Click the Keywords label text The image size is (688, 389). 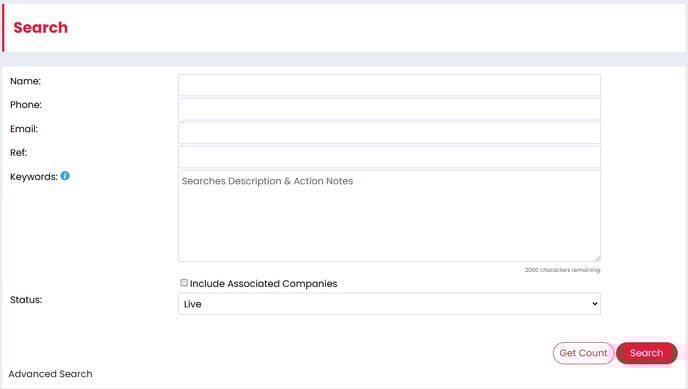[34, 177]
